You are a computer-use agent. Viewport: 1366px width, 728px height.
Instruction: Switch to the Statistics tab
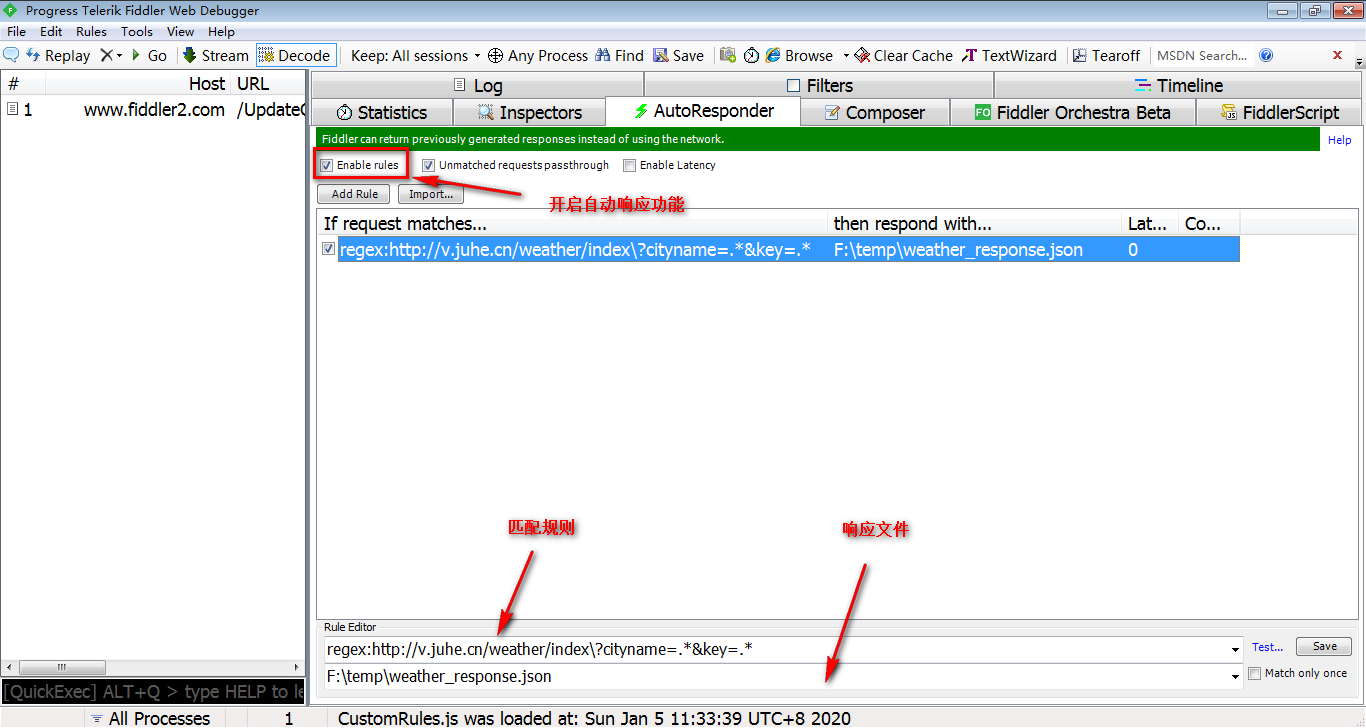(382, 112)
